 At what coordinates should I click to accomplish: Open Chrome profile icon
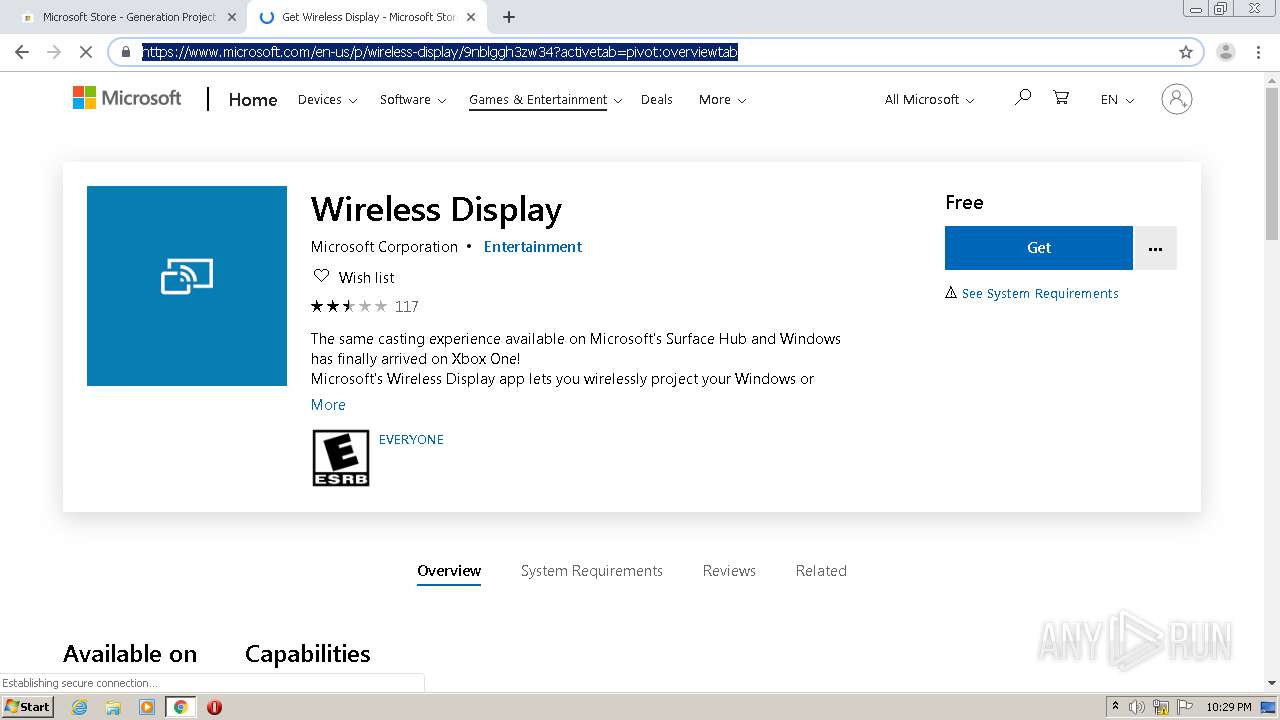coord(1226,52)
